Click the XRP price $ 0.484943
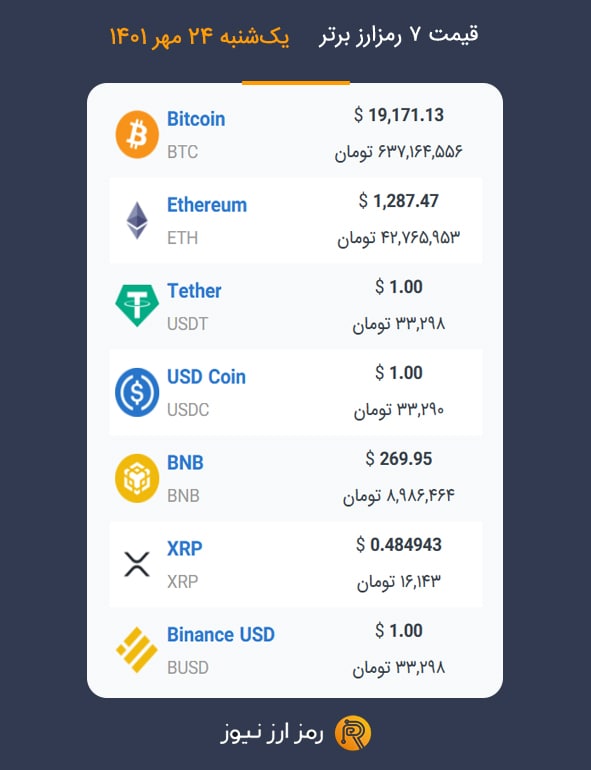 (398, 545)
